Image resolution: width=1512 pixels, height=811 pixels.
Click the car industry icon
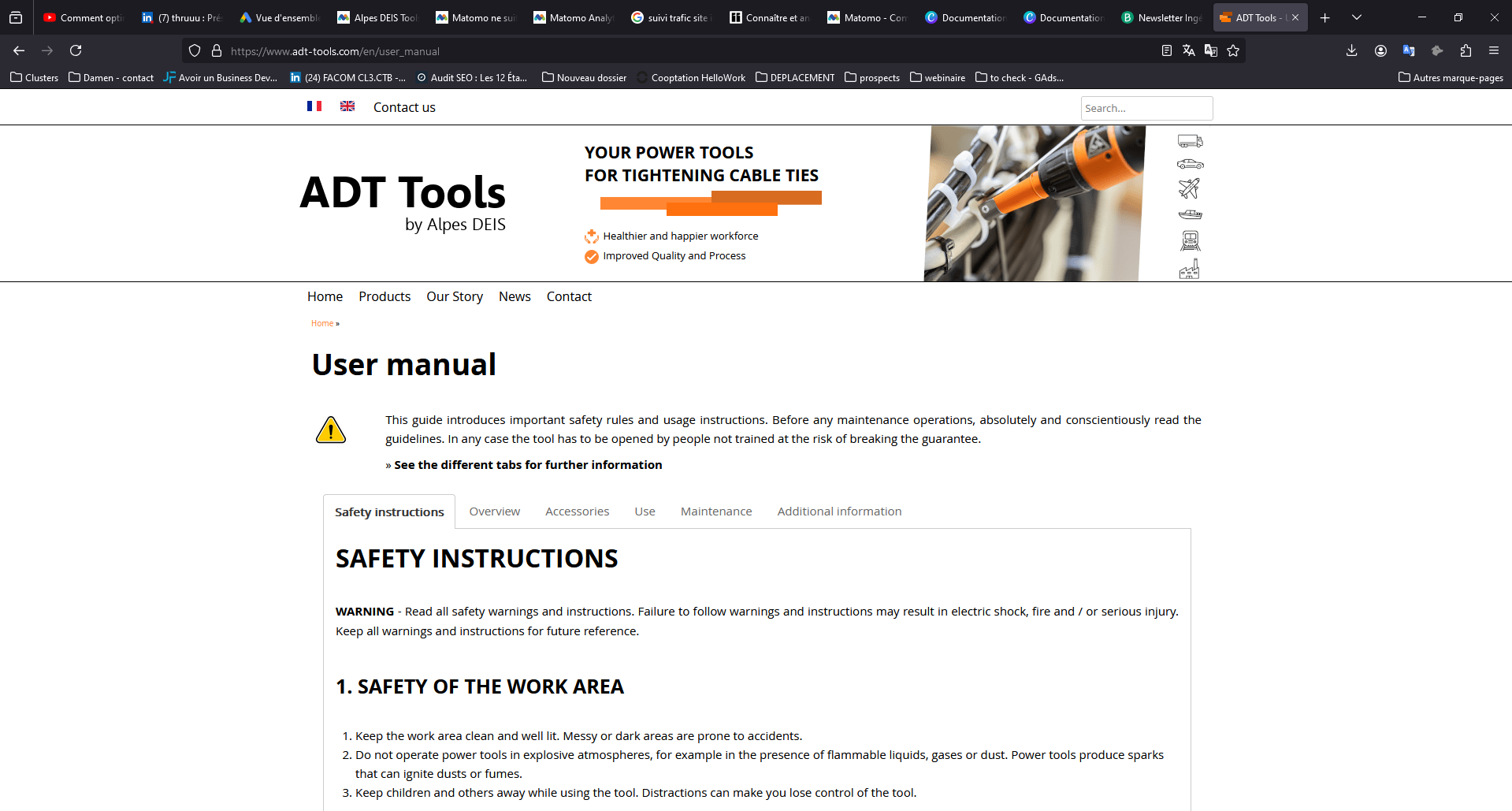[x=1190, y=164]
